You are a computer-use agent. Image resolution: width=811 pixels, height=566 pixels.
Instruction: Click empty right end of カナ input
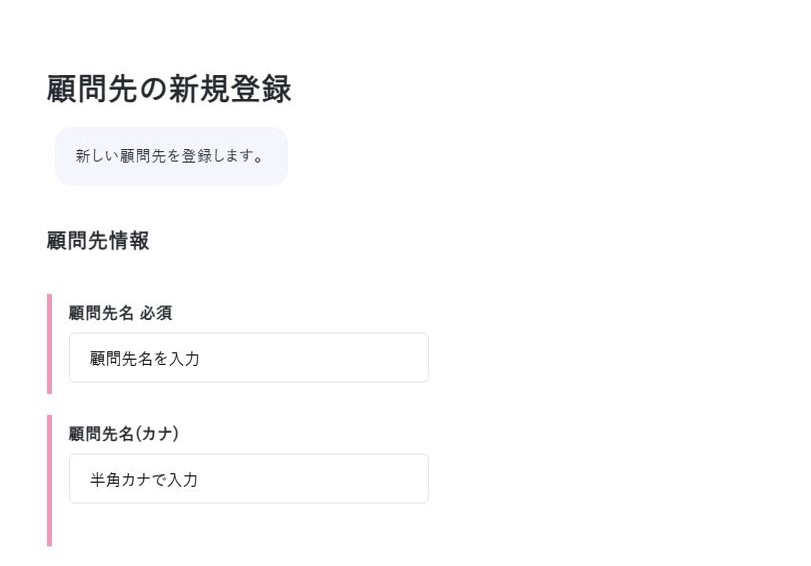tap(400, 479)
